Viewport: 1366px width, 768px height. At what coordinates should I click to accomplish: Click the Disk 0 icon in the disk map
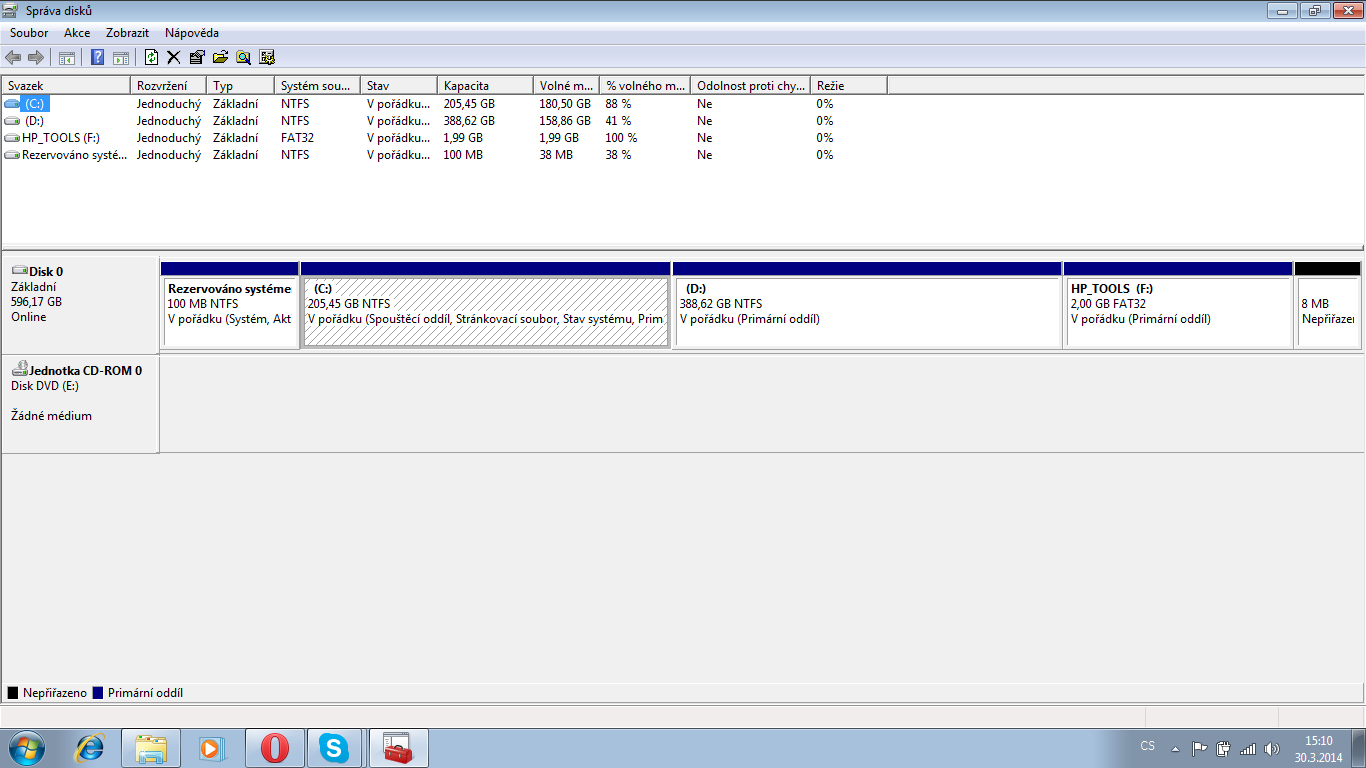click(x=19, y=271)
